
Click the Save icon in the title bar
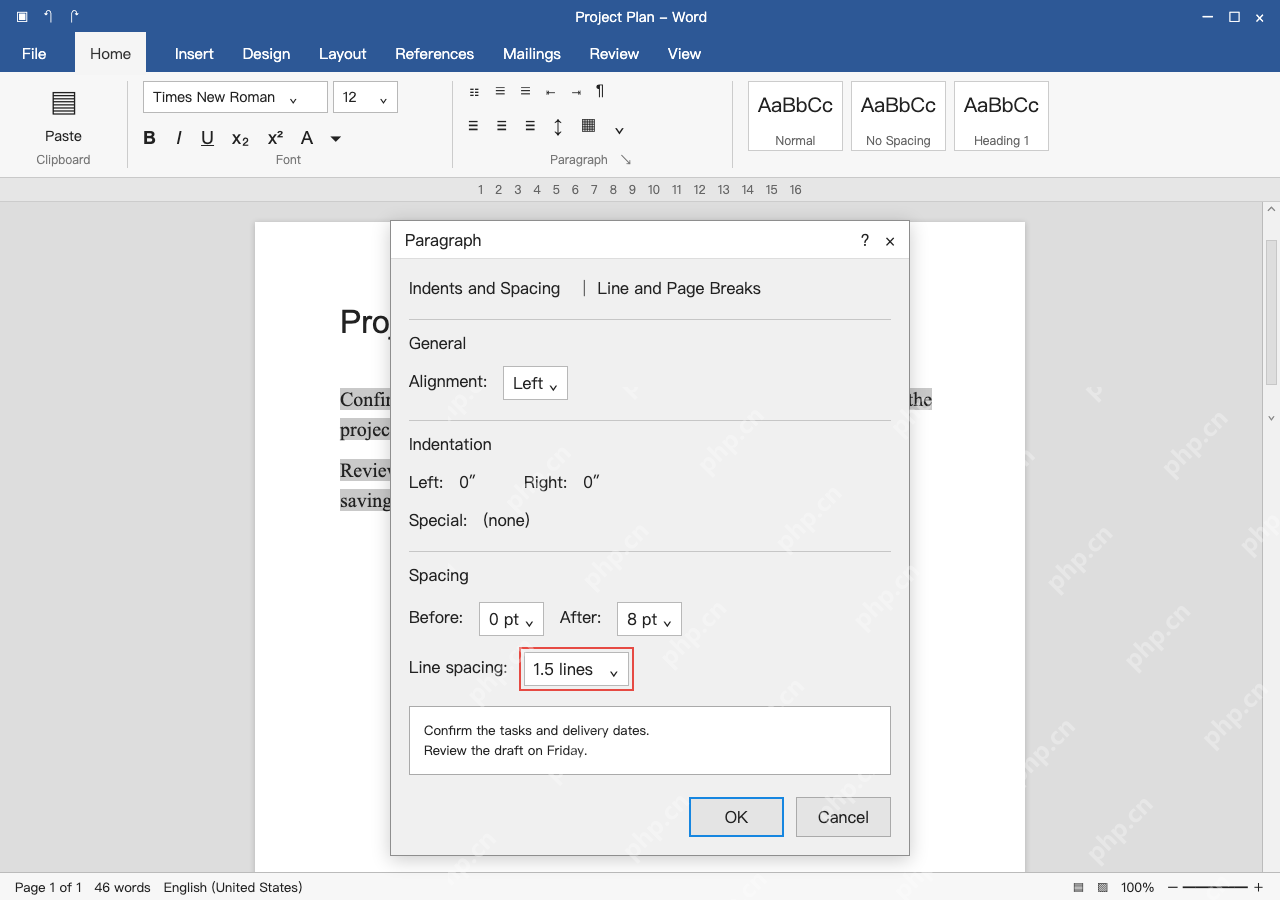22,17
